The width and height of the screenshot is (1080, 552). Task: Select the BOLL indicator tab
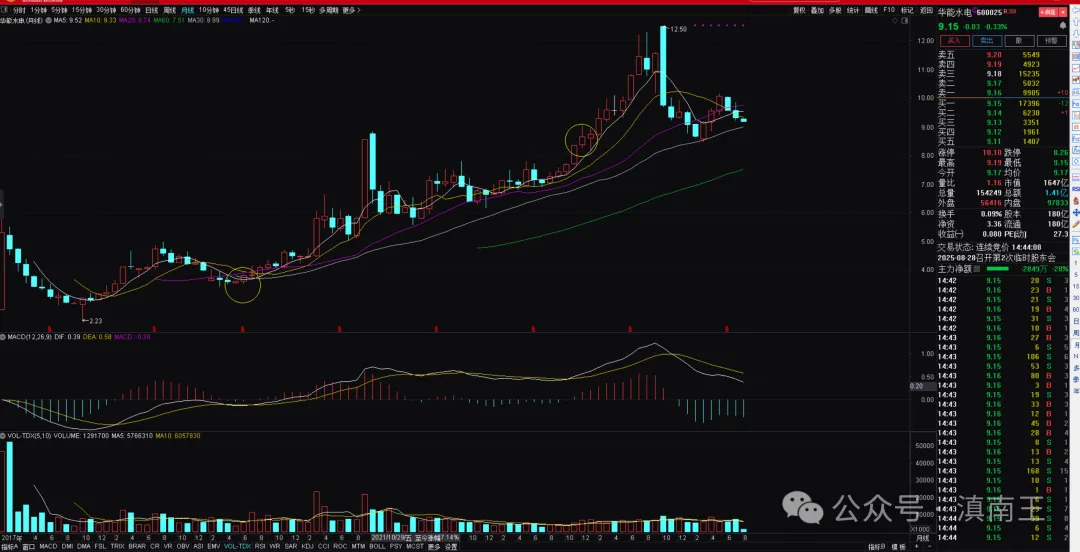[x=377, y=546]
